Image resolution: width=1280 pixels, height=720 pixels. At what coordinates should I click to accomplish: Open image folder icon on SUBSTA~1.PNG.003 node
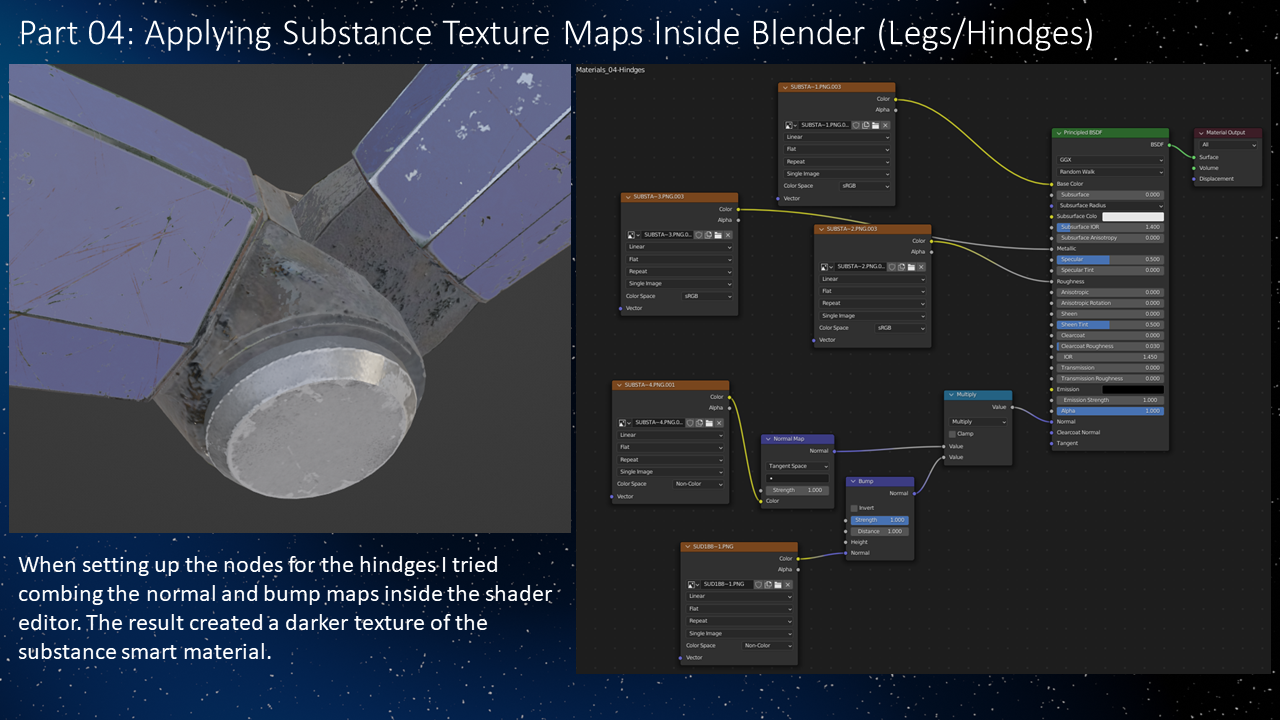(x=875, y=125)
